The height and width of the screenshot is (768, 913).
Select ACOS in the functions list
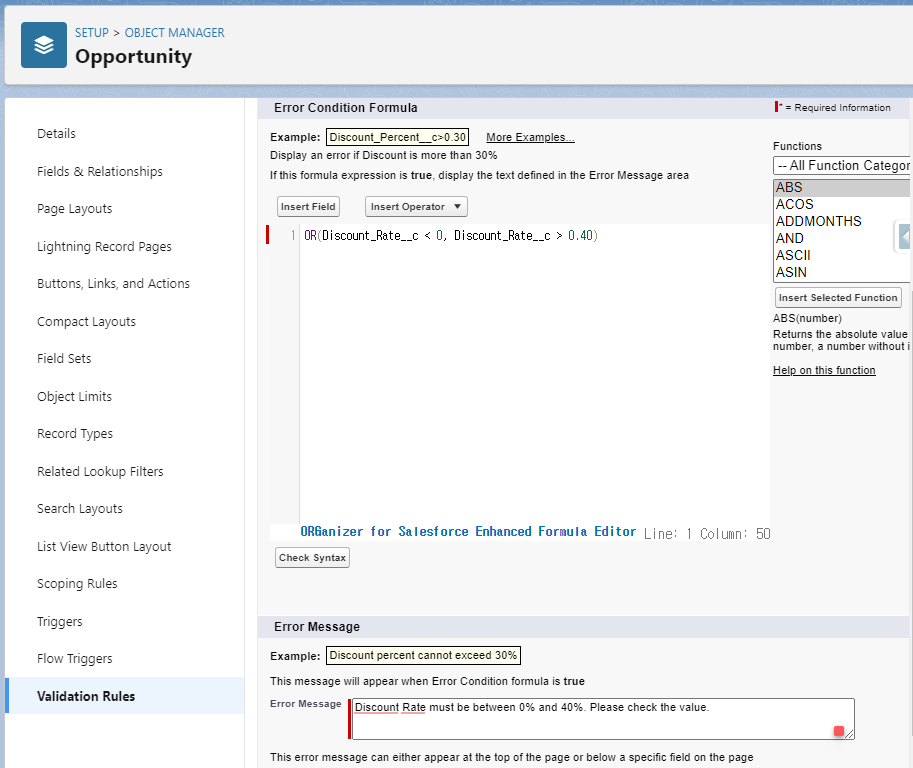click(x=842, y=204)
